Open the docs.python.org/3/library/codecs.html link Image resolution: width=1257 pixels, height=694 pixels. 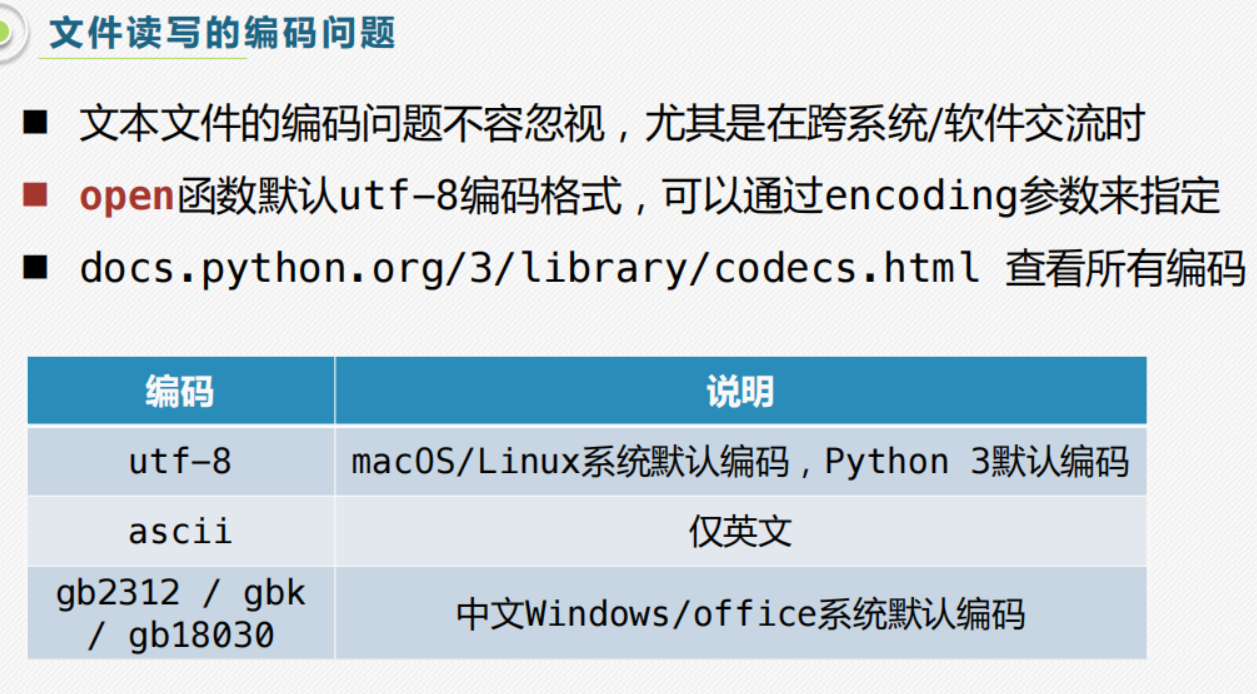[x=530, y=268]
